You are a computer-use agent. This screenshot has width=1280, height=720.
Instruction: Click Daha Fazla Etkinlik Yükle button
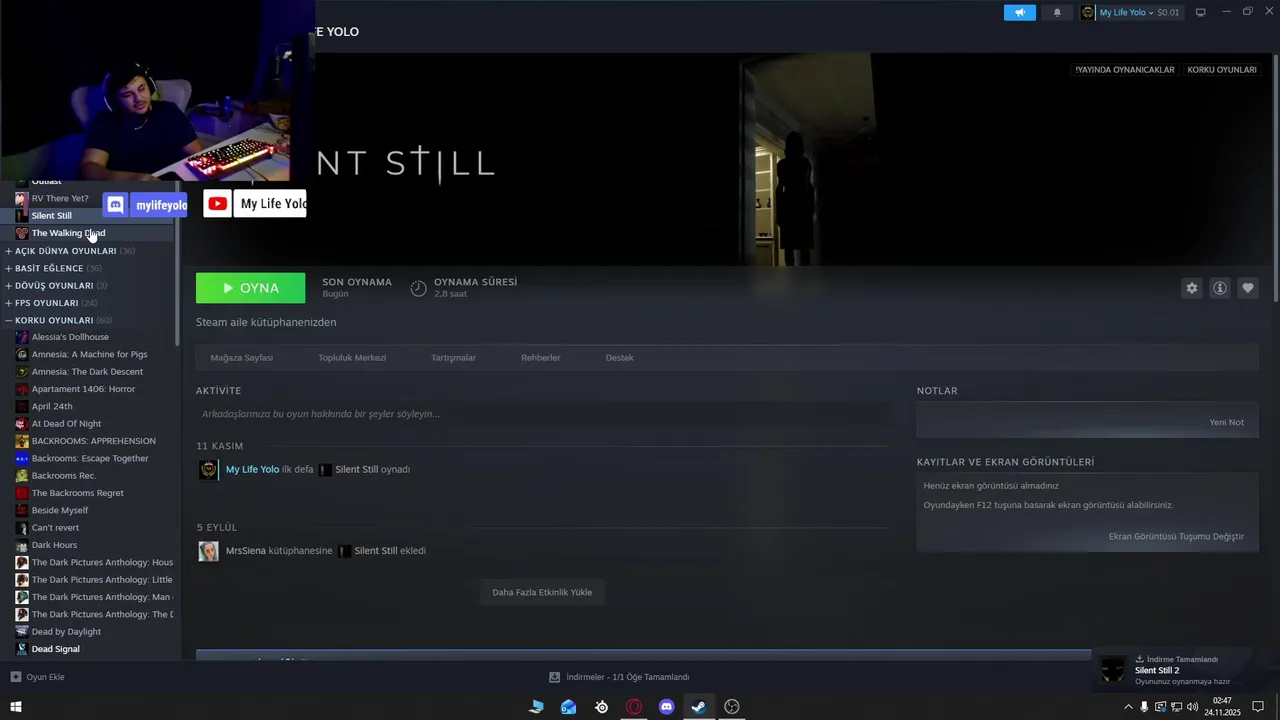pyautogui.click(x=542, y=592)
